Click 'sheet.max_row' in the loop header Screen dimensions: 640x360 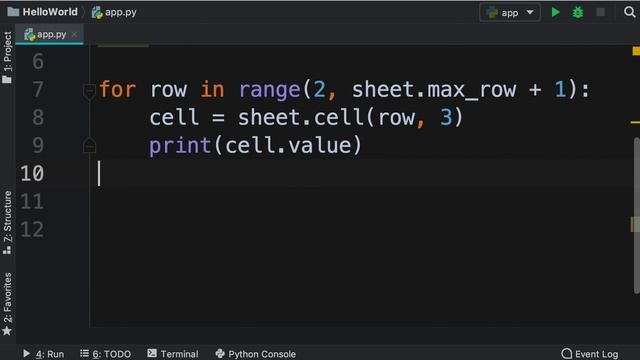pyautogui.click(x=434, y=90)
